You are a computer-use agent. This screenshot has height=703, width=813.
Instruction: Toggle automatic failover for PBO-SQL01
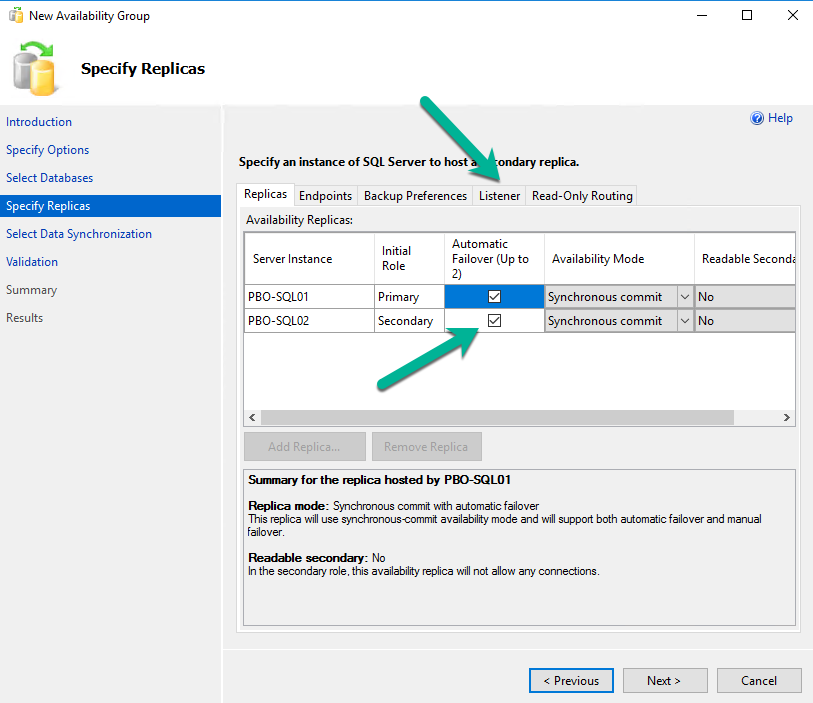click(x=494, y=297)
